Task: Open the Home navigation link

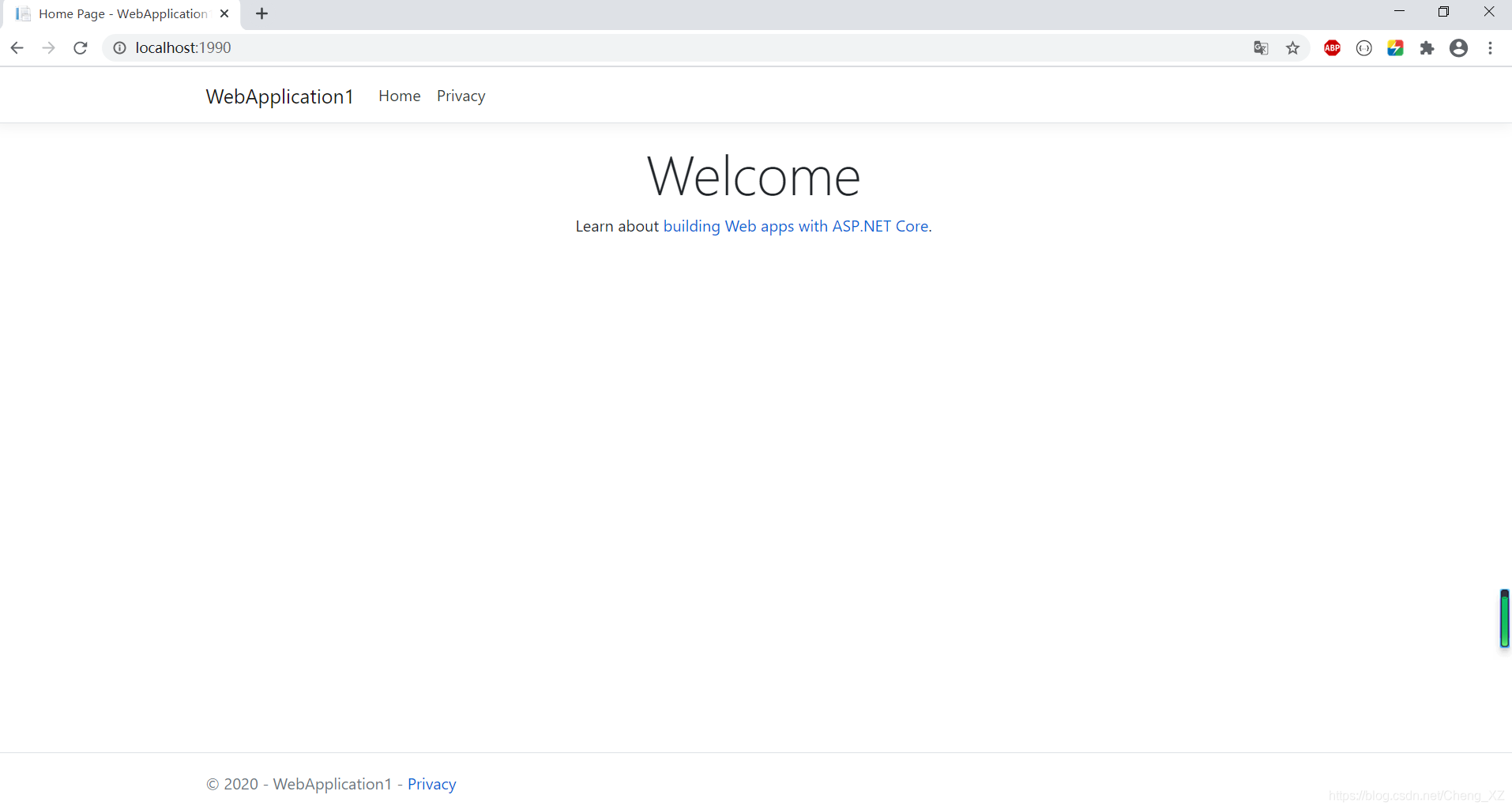Action: (400, 96)
